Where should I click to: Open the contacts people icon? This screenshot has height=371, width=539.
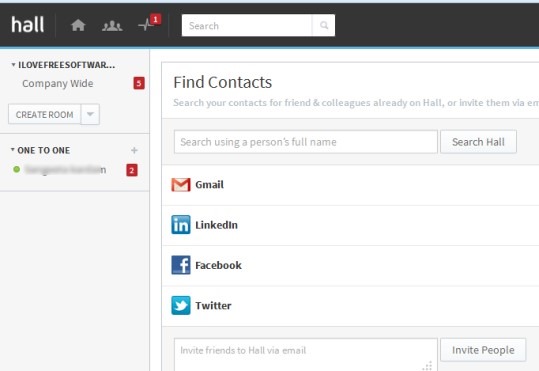click(112, 25)
